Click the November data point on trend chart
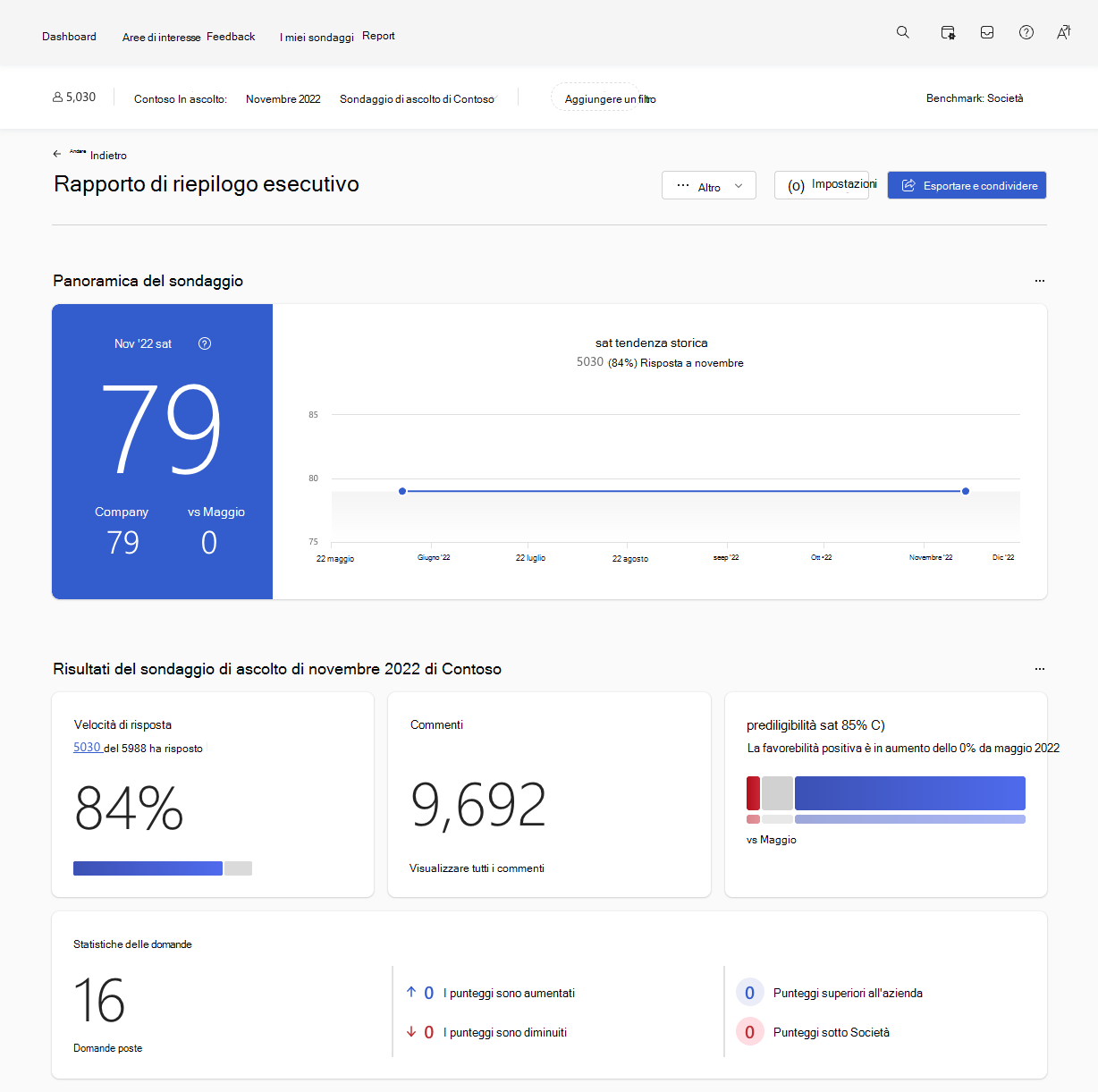This screenshot has width=1098, height=1092. [x=966, y=491]
